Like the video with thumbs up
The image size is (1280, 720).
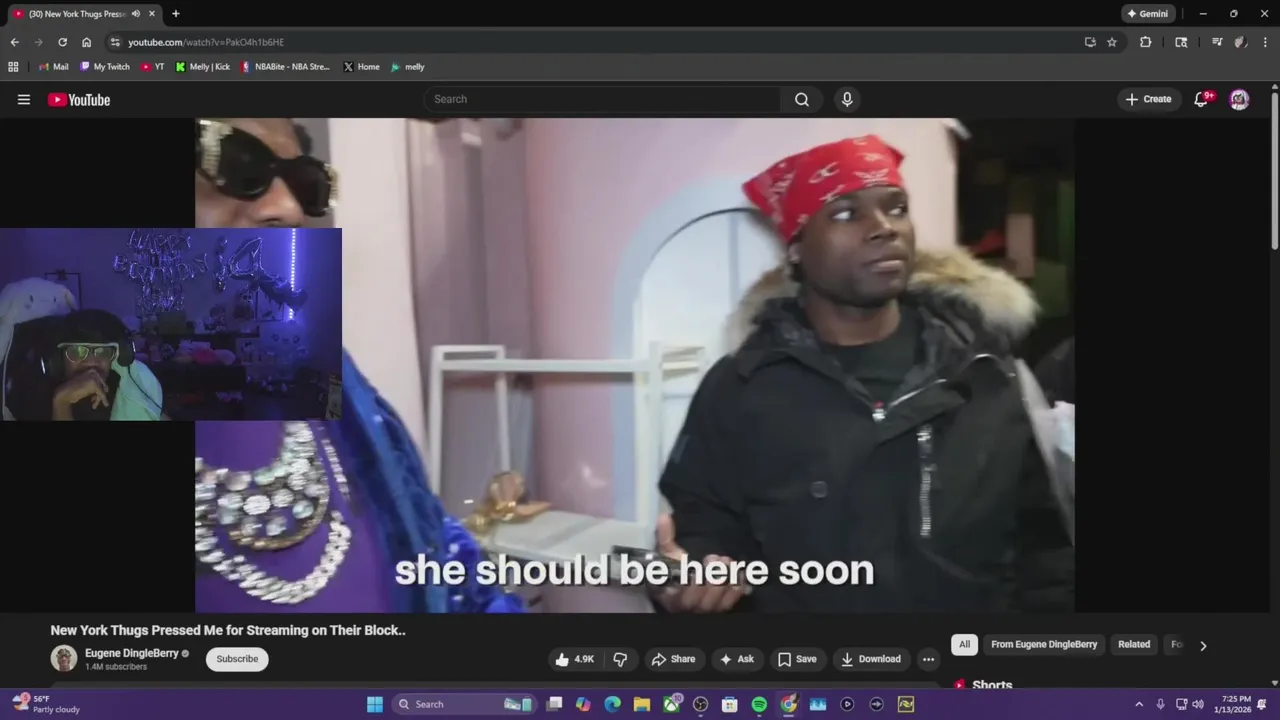pos(575,659)
